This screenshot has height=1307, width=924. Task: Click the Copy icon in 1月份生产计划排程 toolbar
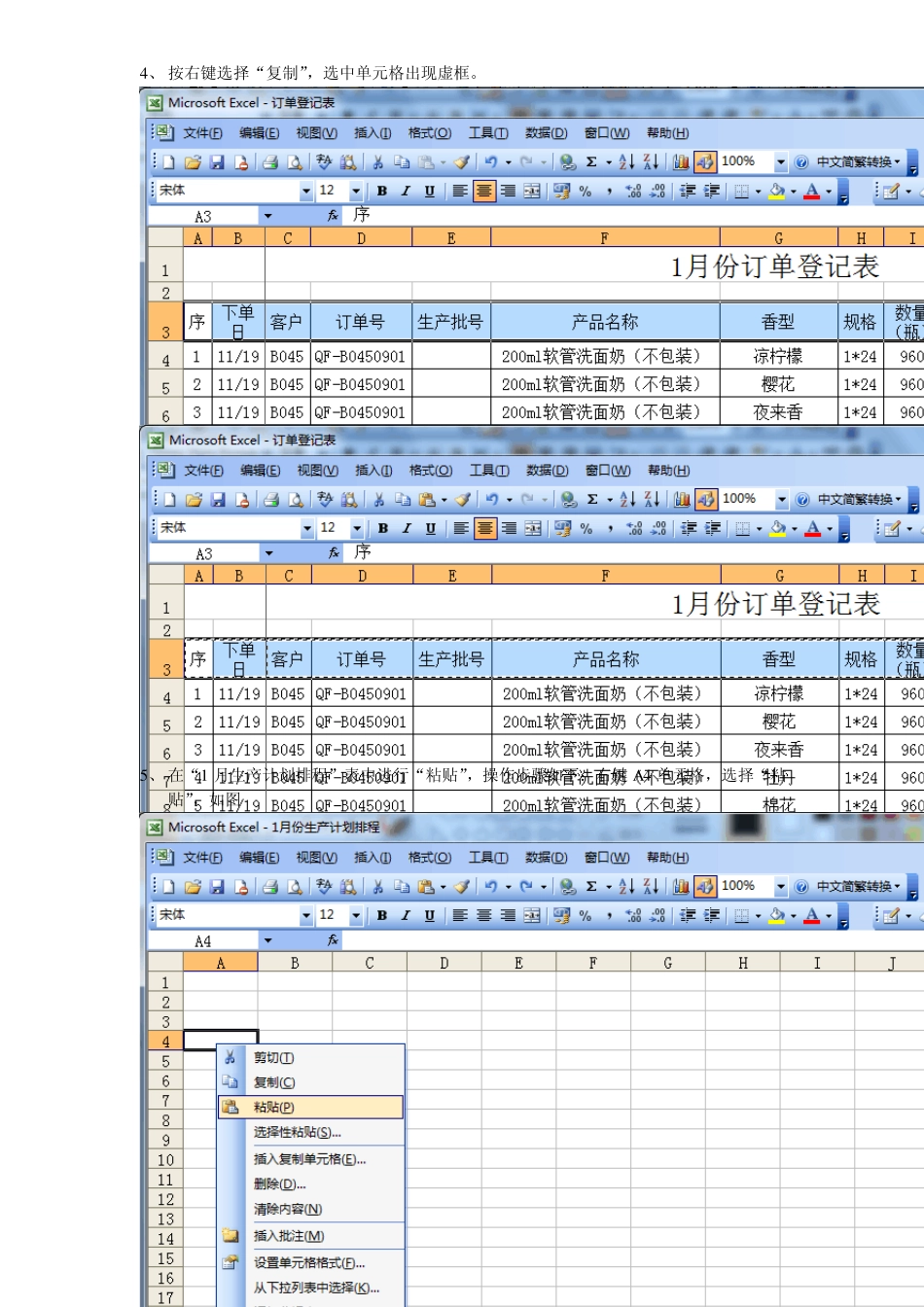(401, 886)
